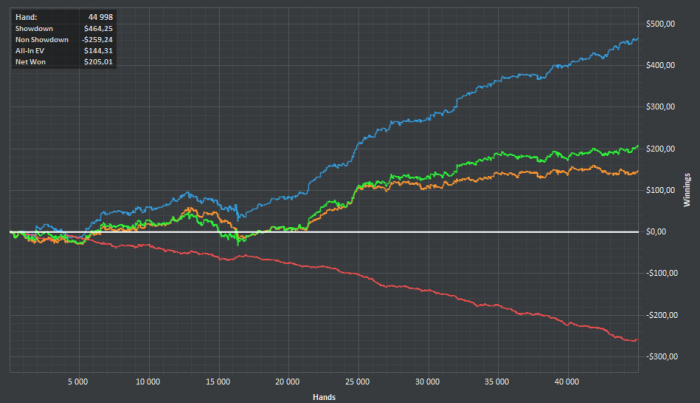Click the '20 000' x-axis tick label
The width and height of the screenshot is (700, 403).
[288, 382]
